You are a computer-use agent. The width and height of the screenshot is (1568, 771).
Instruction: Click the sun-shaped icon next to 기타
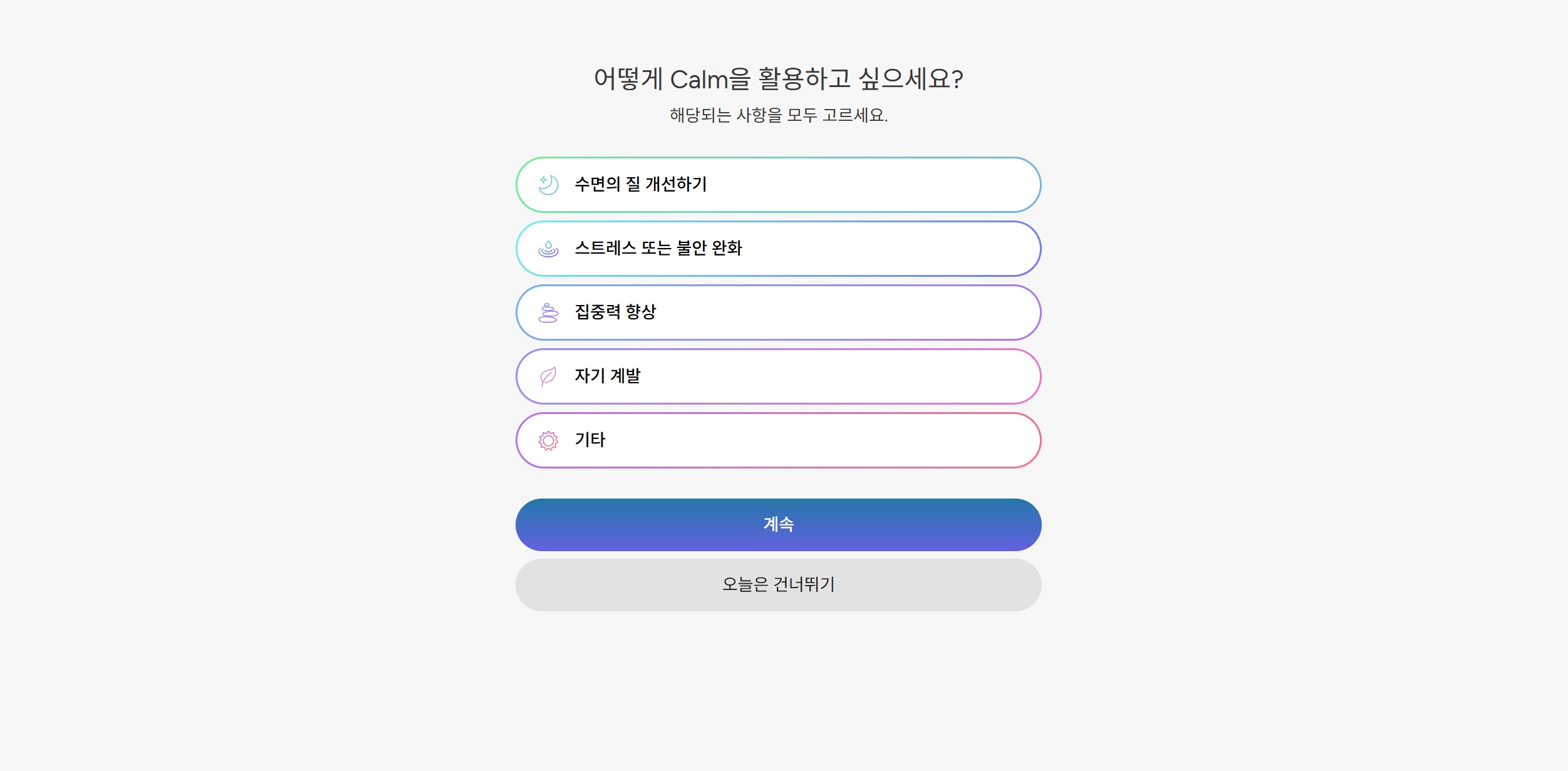pyautogui.click(x=548, y=440)
